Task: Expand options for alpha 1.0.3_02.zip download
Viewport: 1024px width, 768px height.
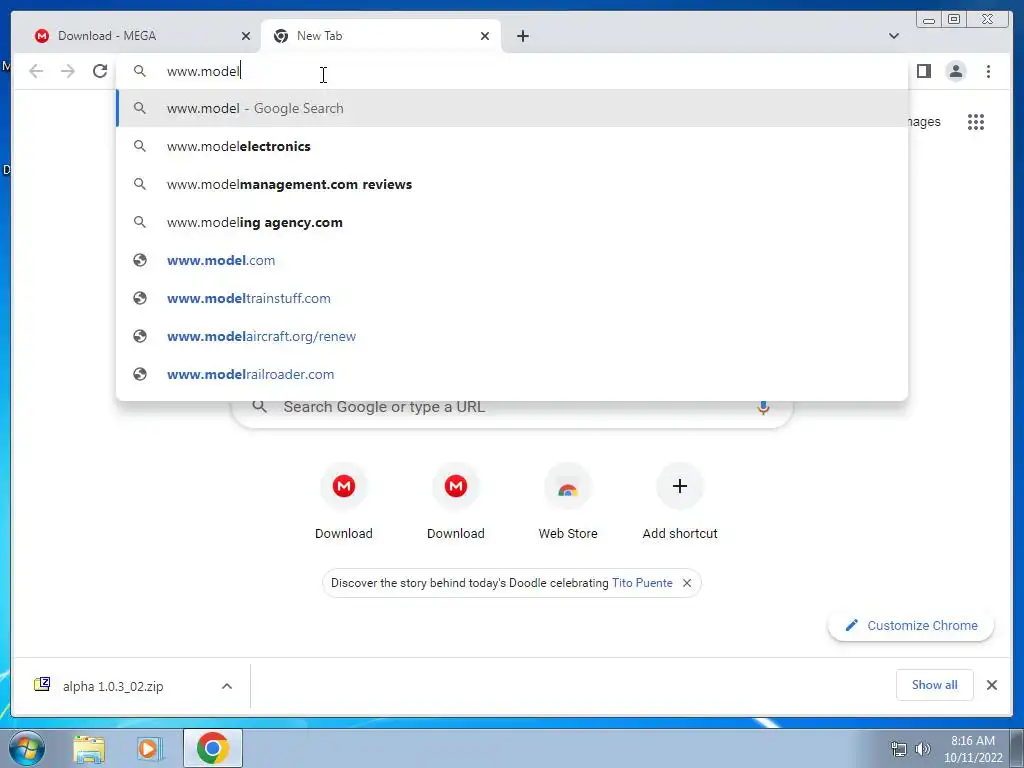Action: (227, 686)
